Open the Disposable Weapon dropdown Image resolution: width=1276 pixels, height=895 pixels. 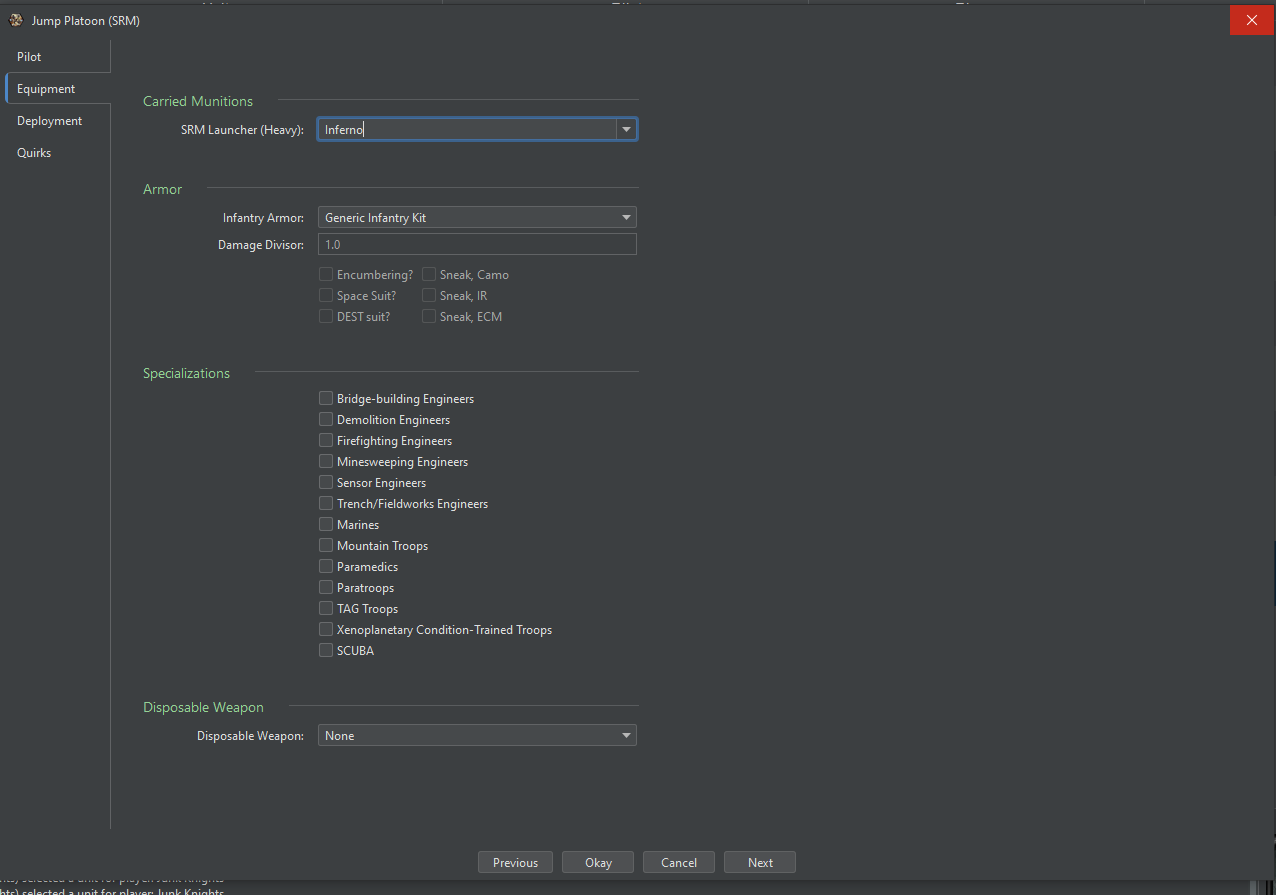click(477, 735)
